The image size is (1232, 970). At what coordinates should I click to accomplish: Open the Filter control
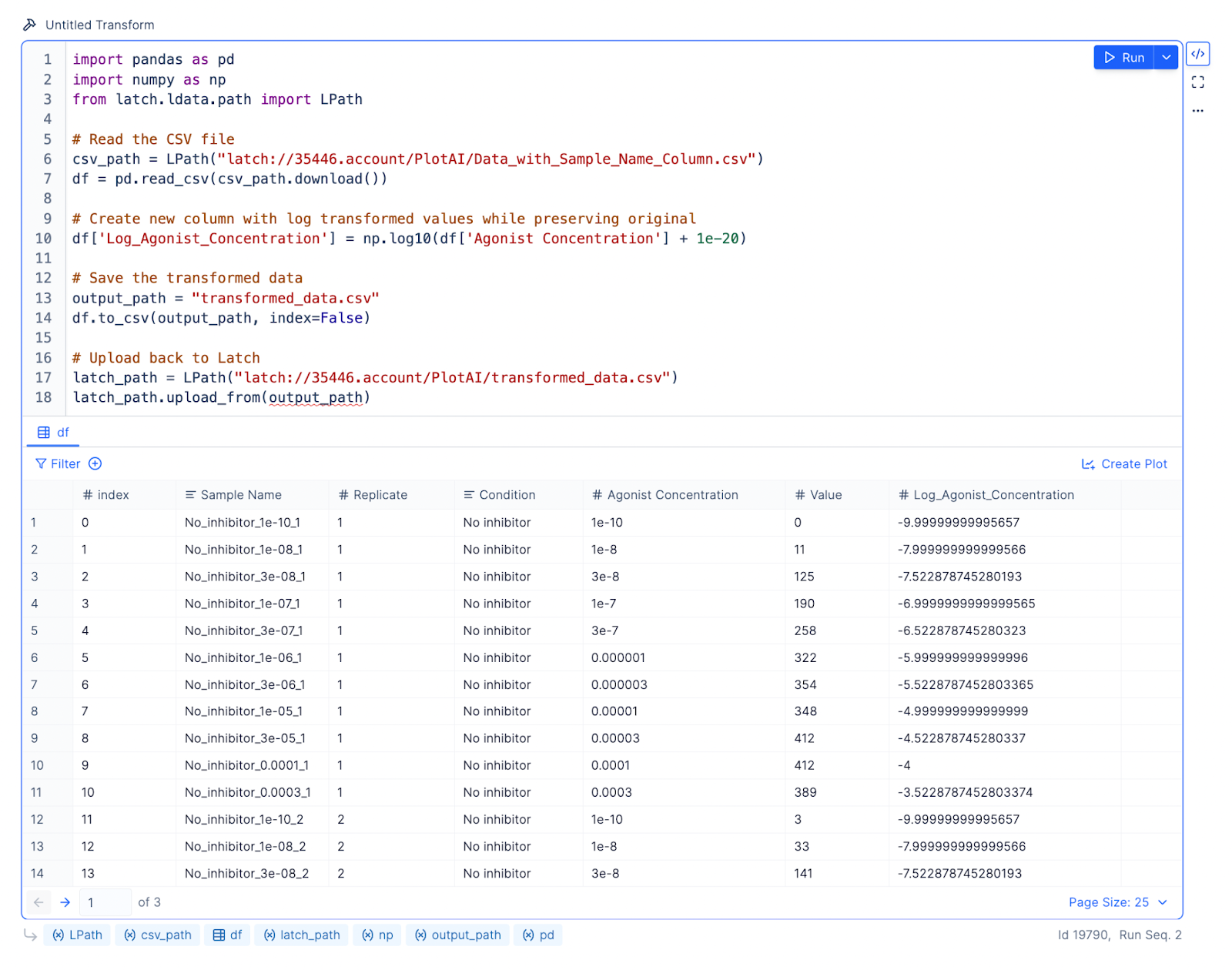click(x=58, y=463)
